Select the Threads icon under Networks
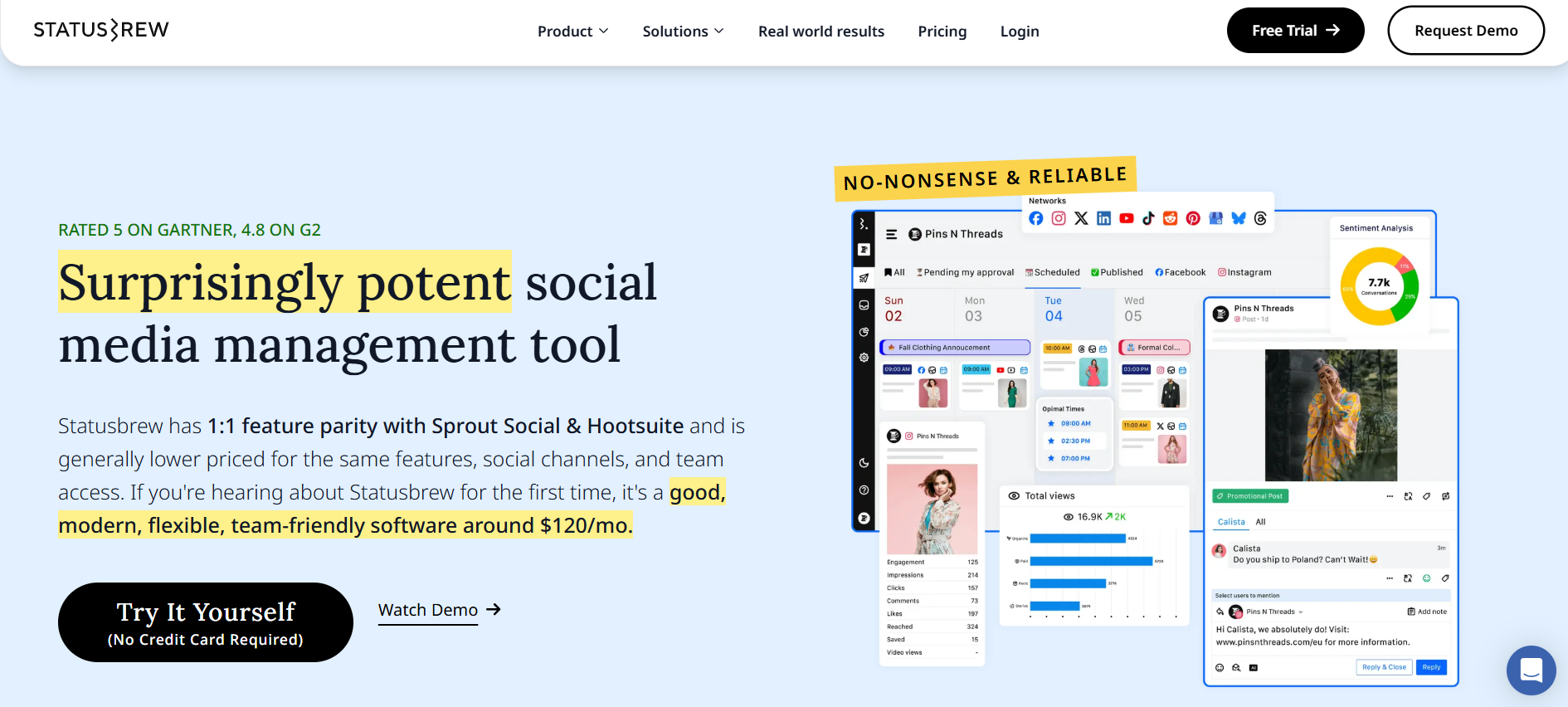This screenshot has height=707, width=1568. click(1260, 218)
